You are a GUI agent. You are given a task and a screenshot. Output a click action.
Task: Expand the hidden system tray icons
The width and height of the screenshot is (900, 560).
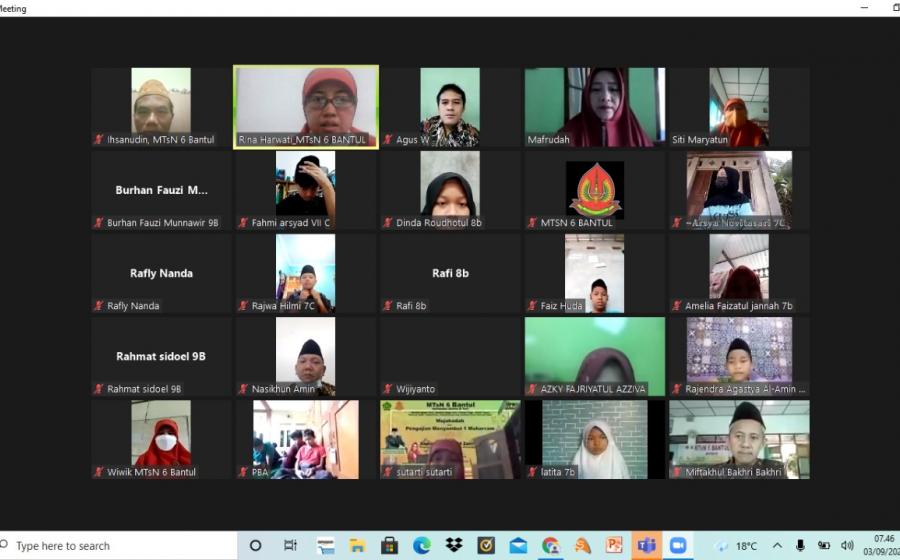[x=777, y=545]
